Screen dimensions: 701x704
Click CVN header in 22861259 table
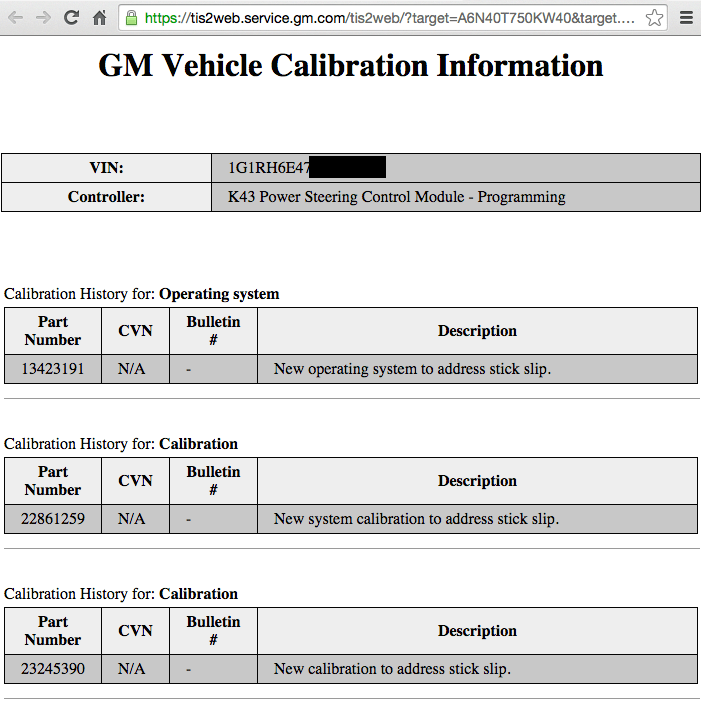pyautogui.click(x=135, y=481)
